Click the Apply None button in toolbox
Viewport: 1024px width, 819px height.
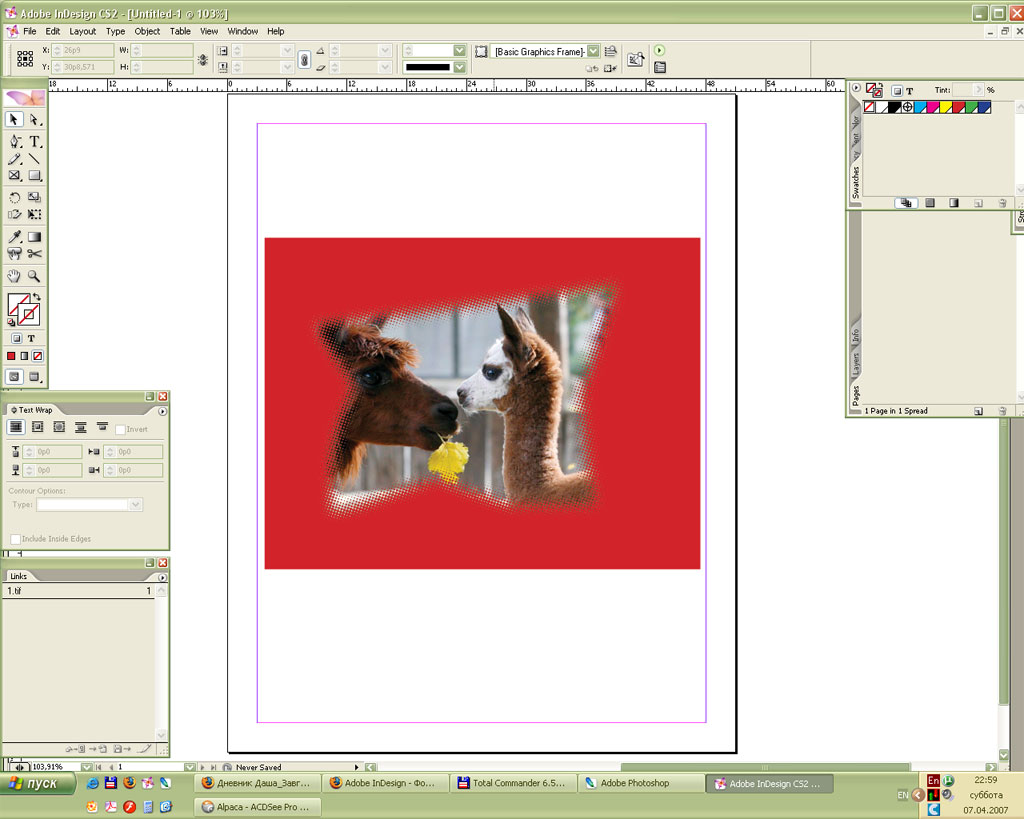[38, 356]
